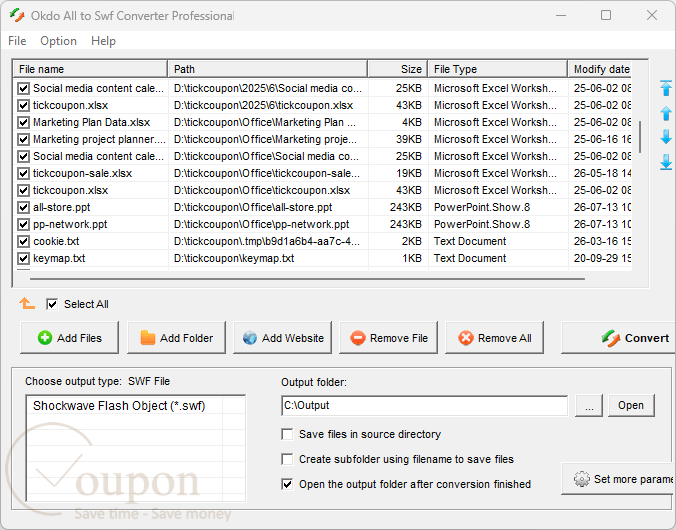The image size is (676, 530).
Task: Click the Add Files button
Action: tap(69, 338)
